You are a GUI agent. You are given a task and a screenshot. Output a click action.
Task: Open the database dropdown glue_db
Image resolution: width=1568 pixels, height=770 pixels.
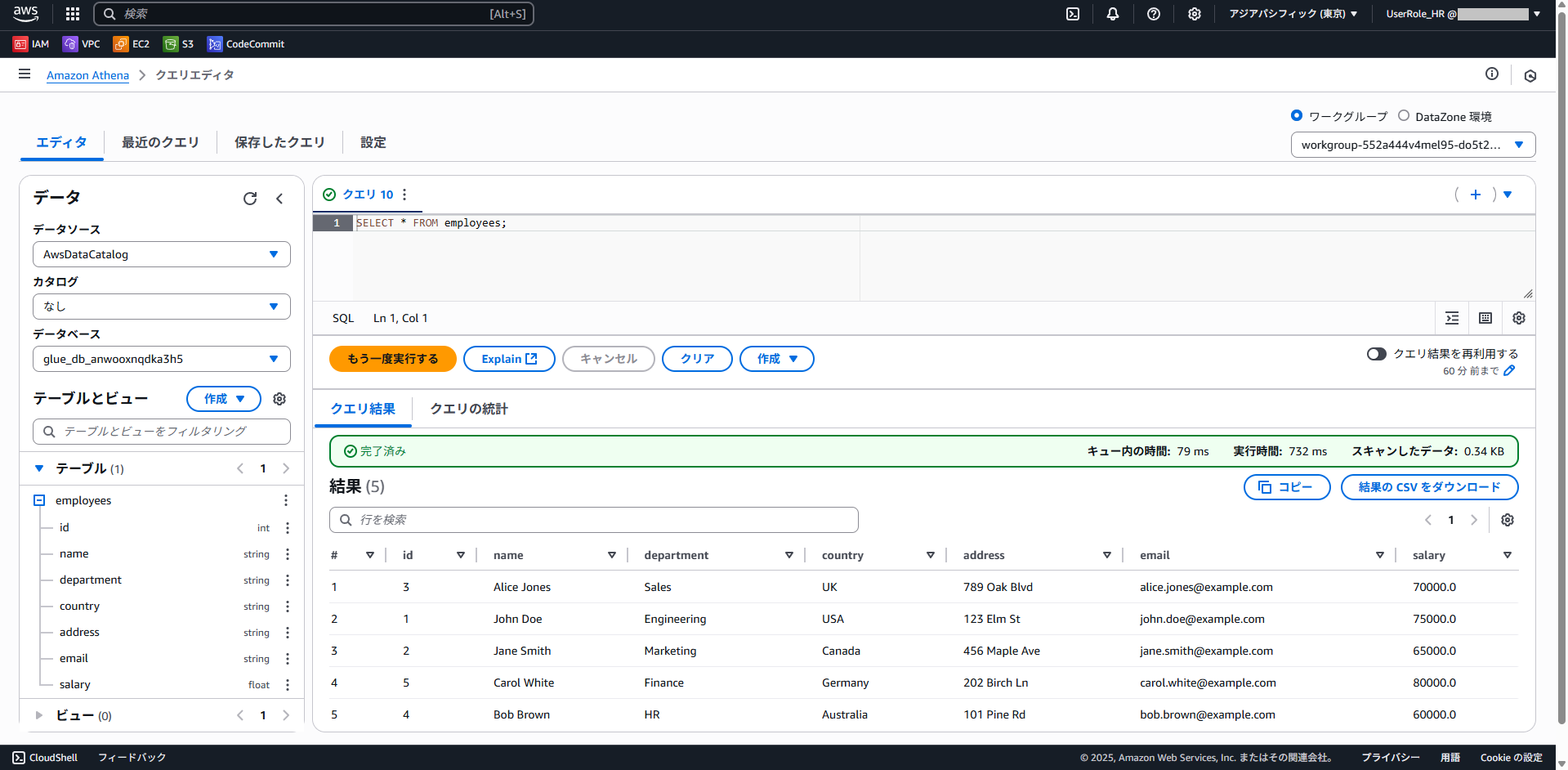pos(162,359)
